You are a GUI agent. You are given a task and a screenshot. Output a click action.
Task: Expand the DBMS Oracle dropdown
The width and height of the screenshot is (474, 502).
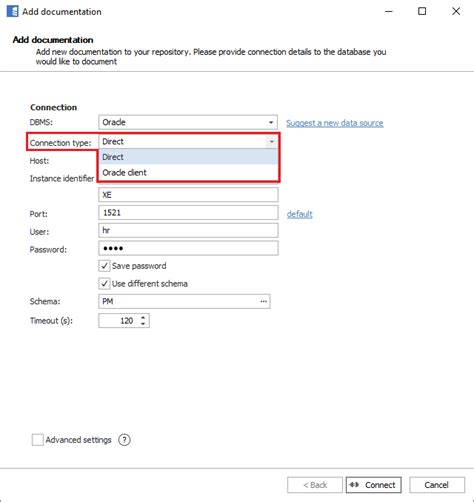coord(271,122)
